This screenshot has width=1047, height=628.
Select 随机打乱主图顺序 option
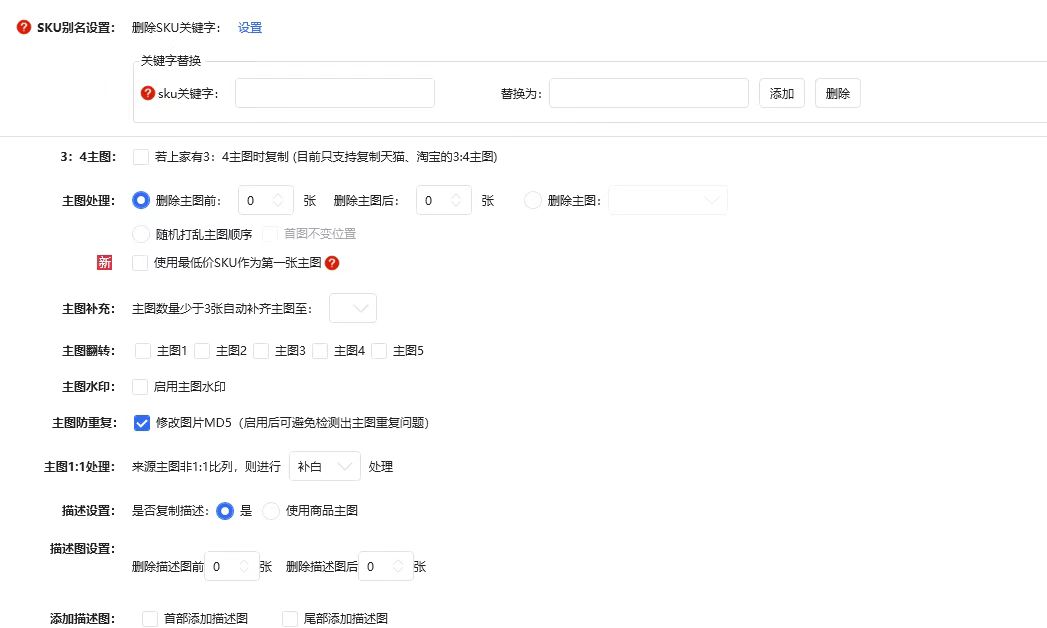pyautogui.click(x=141, y=234)
